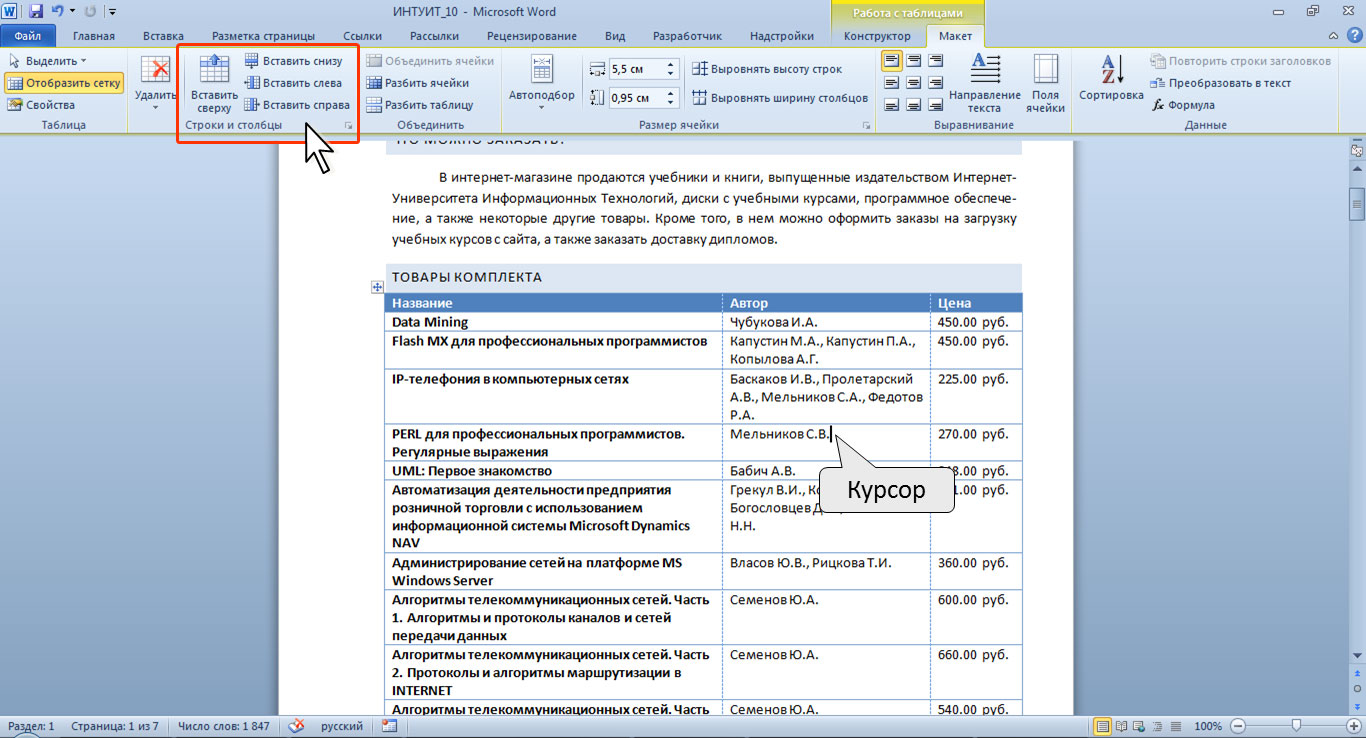Click the zoom slider handle
Image resolution: width=1366 pixels, height=738 pixels.
click(1296, 726)
